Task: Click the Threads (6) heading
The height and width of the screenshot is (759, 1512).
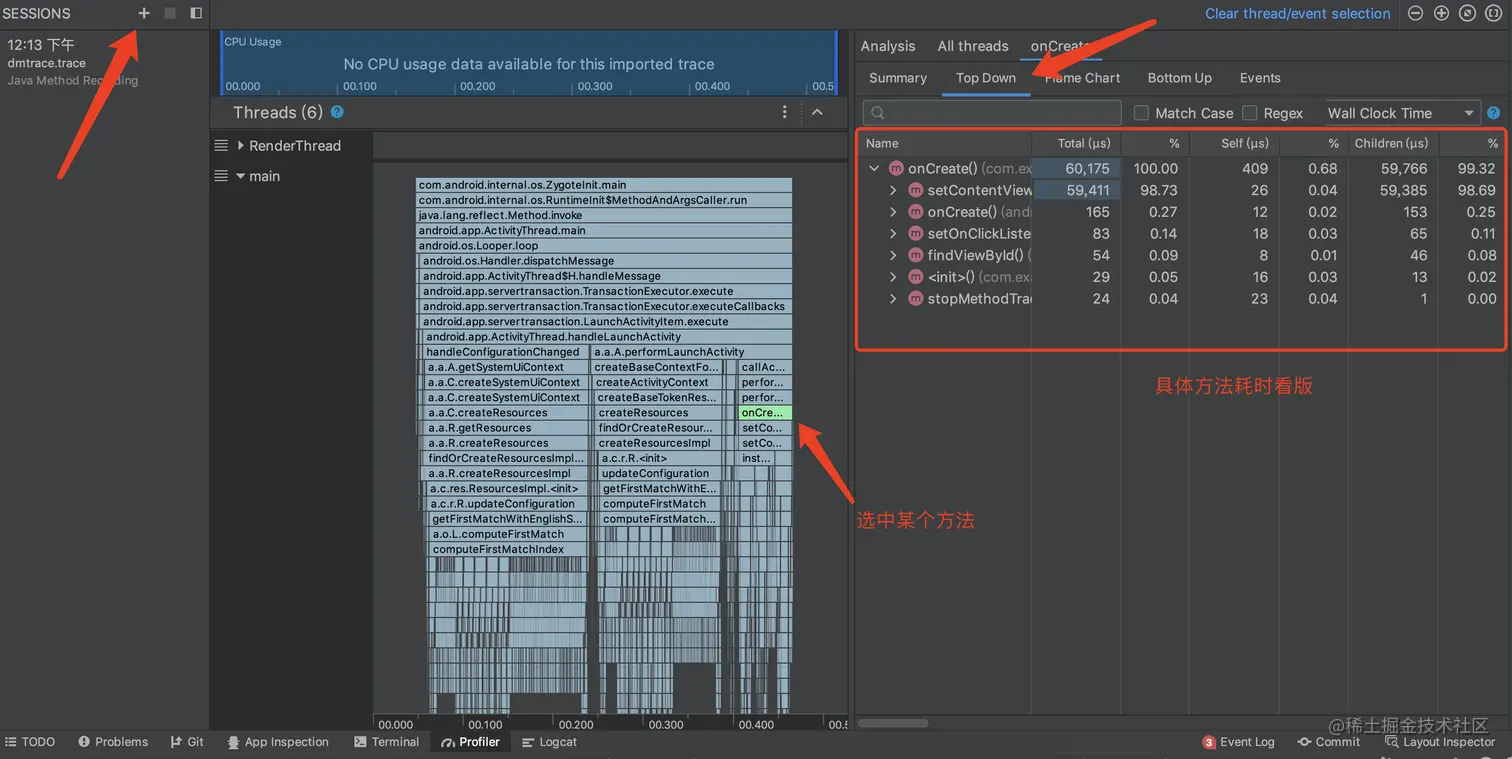Action: (278, 112)
